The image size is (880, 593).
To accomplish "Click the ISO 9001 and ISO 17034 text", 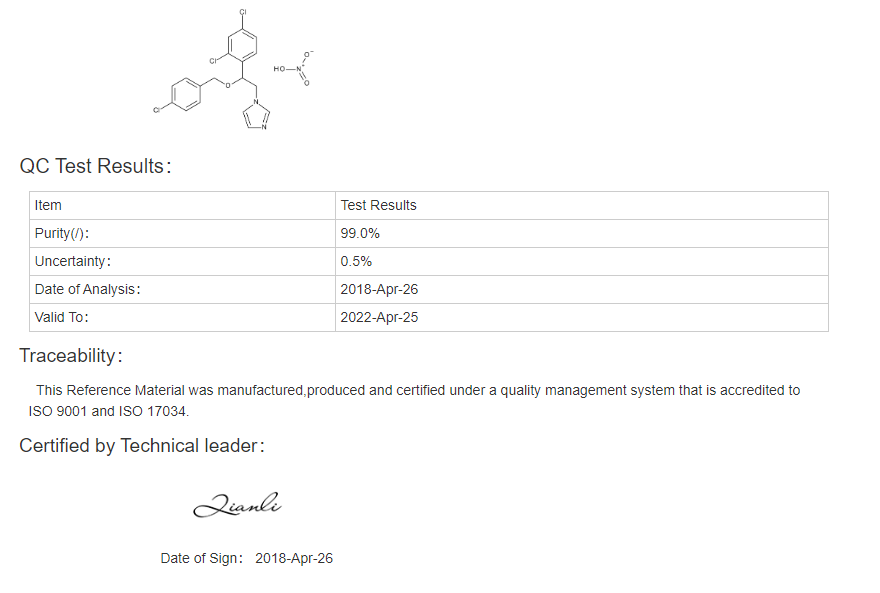I will pos(108,411).
